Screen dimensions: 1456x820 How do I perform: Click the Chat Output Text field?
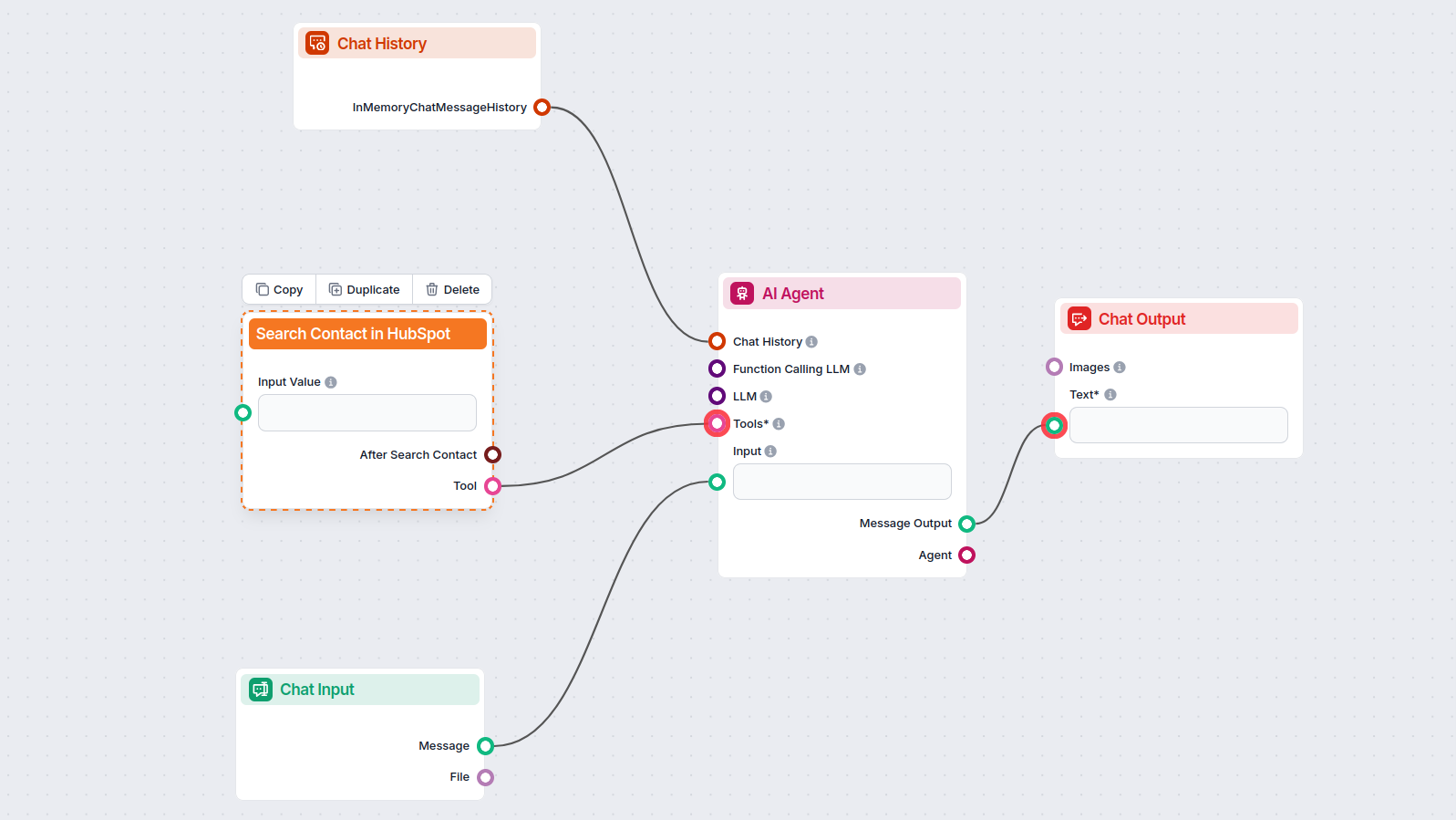click(x=1178, y=425)
